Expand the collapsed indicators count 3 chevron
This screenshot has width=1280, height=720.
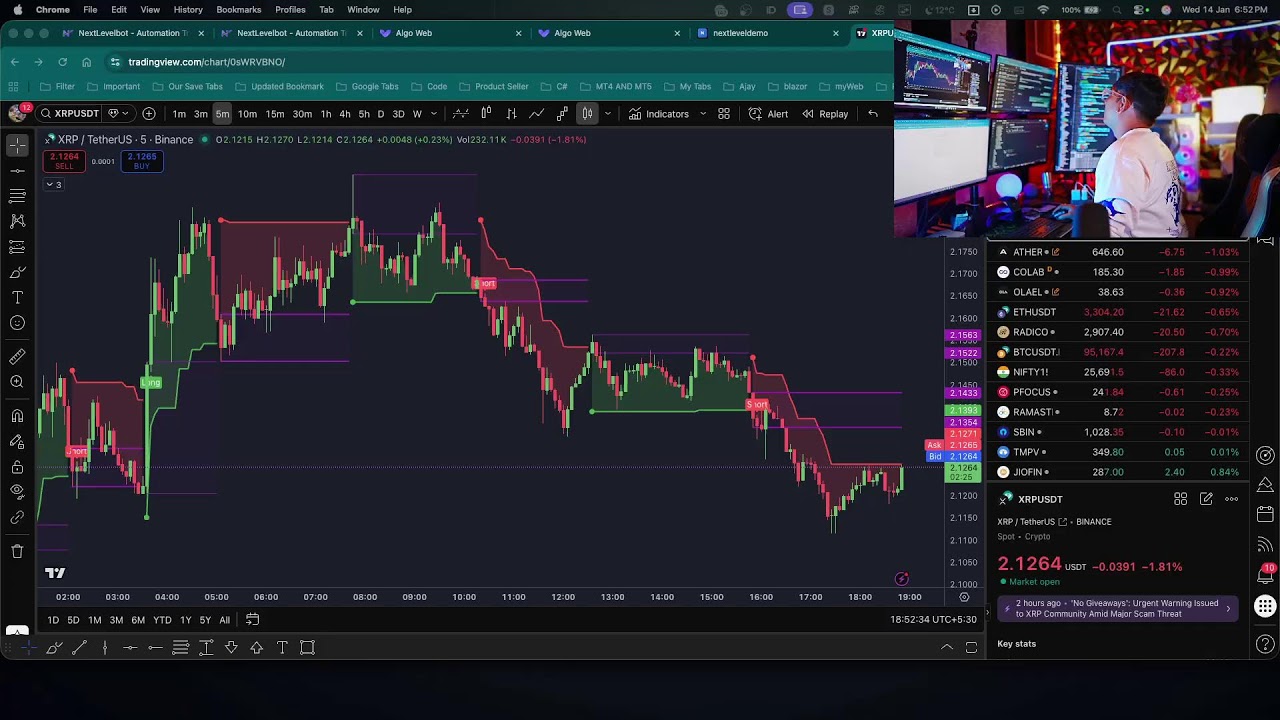point(54,185)
